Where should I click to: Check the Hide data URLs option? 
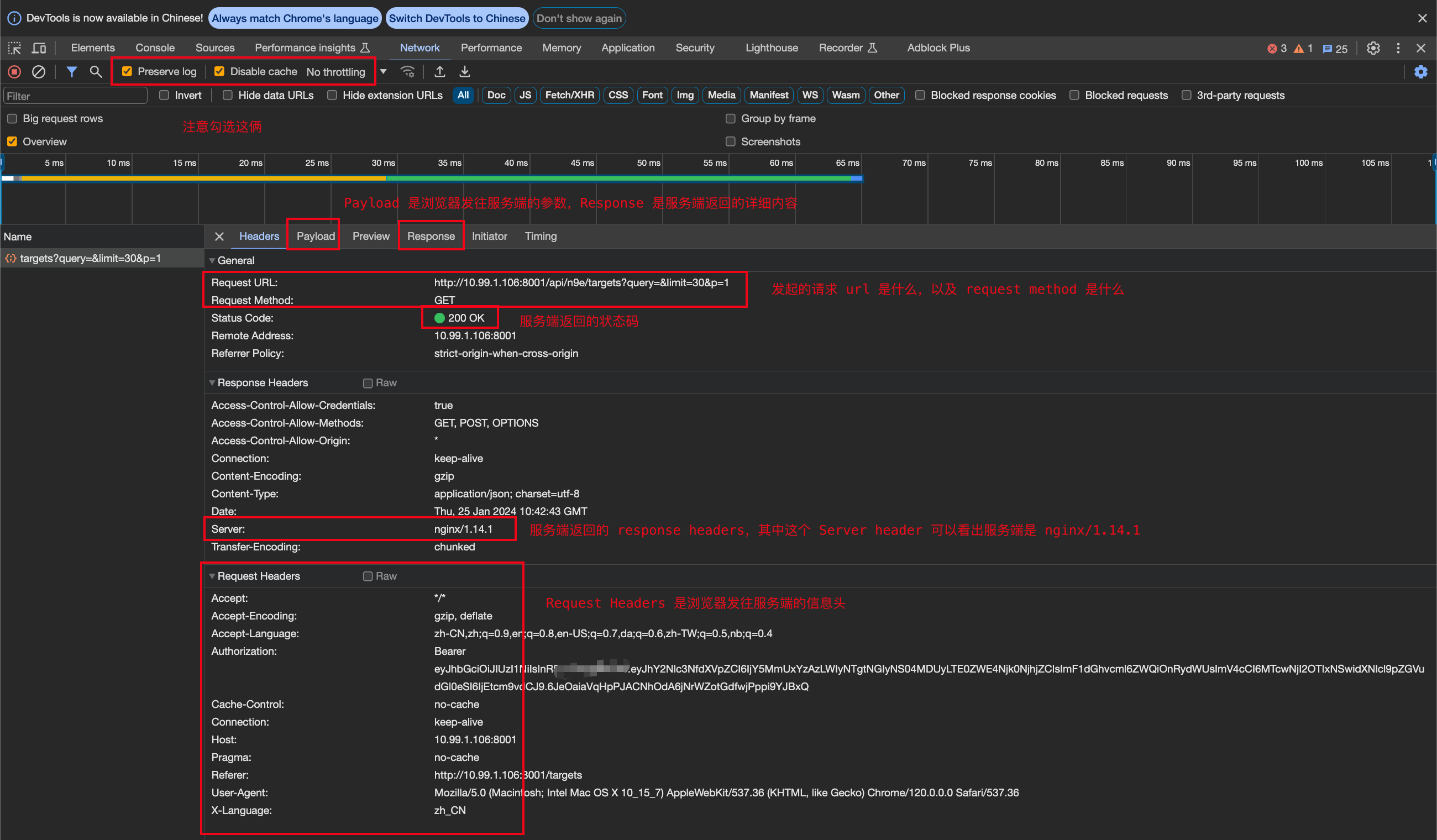(228, 95)
